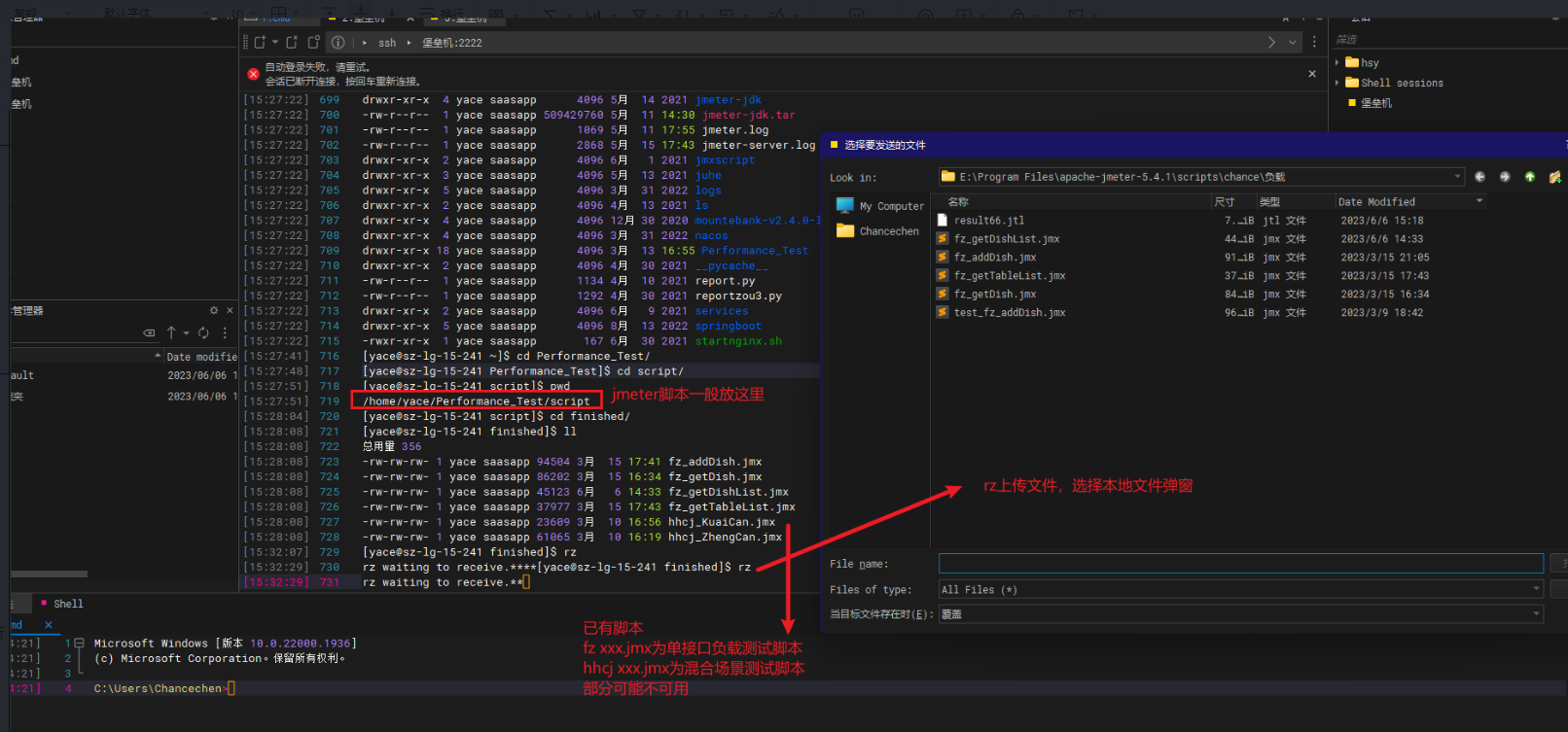Screen dimensions: 1568x732
Task: Sort the file list by the 类型 column
Action: pos(1294,202)
